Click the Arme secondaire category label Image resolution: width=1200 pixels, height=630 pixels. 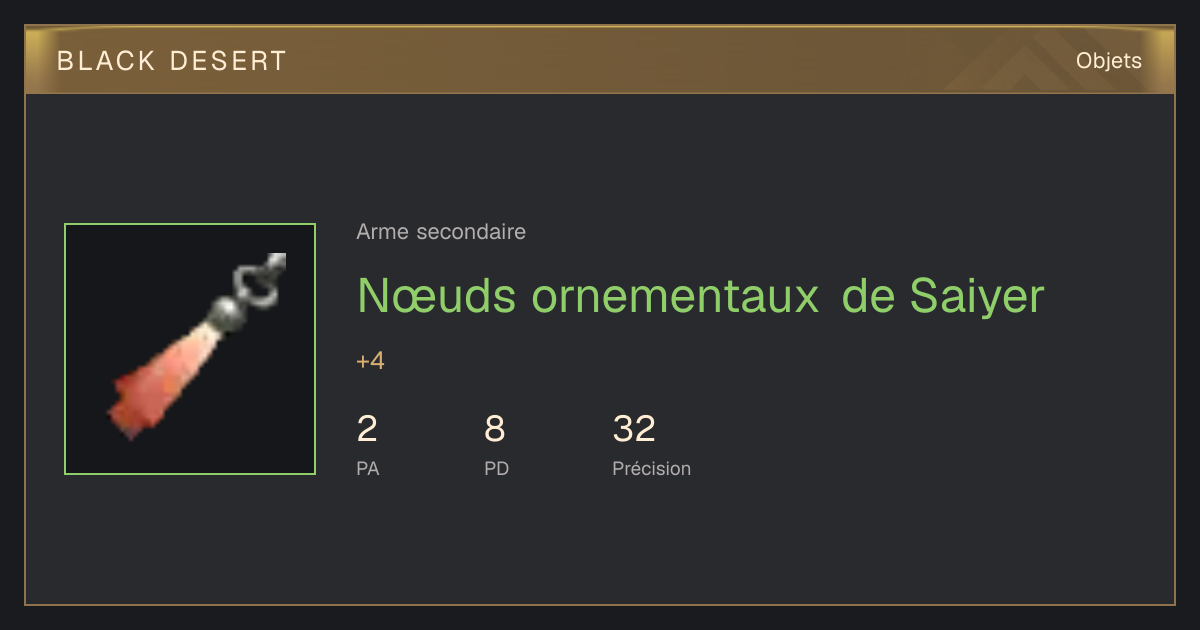tap(441, 232)
